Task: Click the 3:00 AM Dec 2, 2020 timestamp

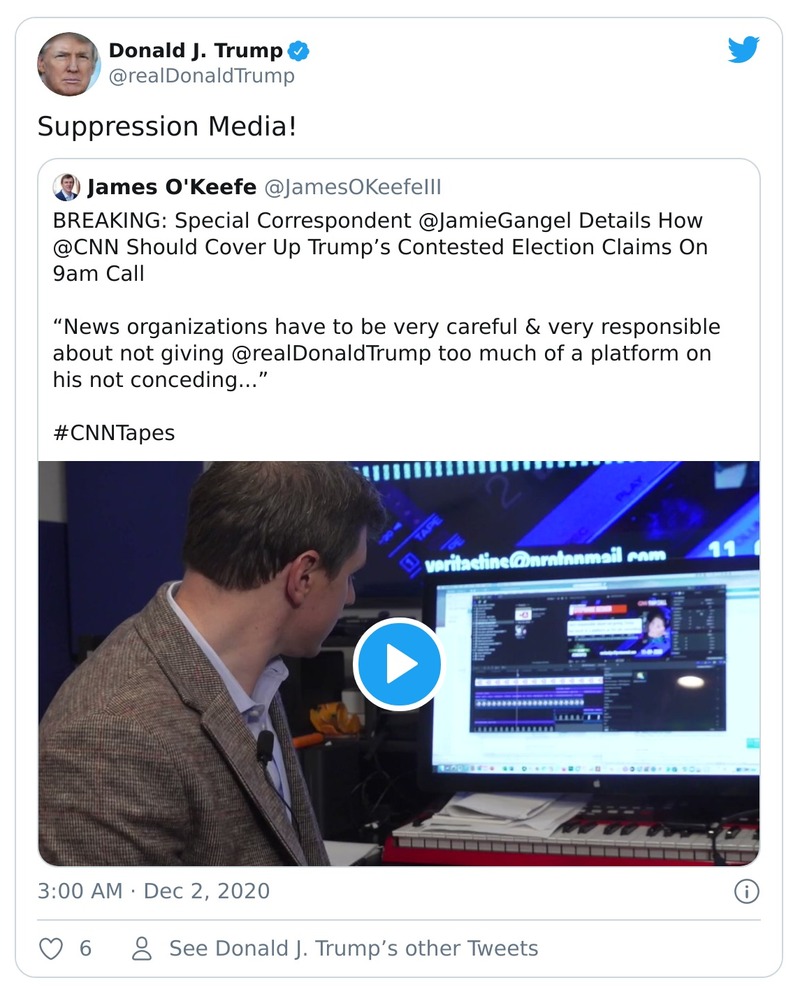Action: (153, 890)
